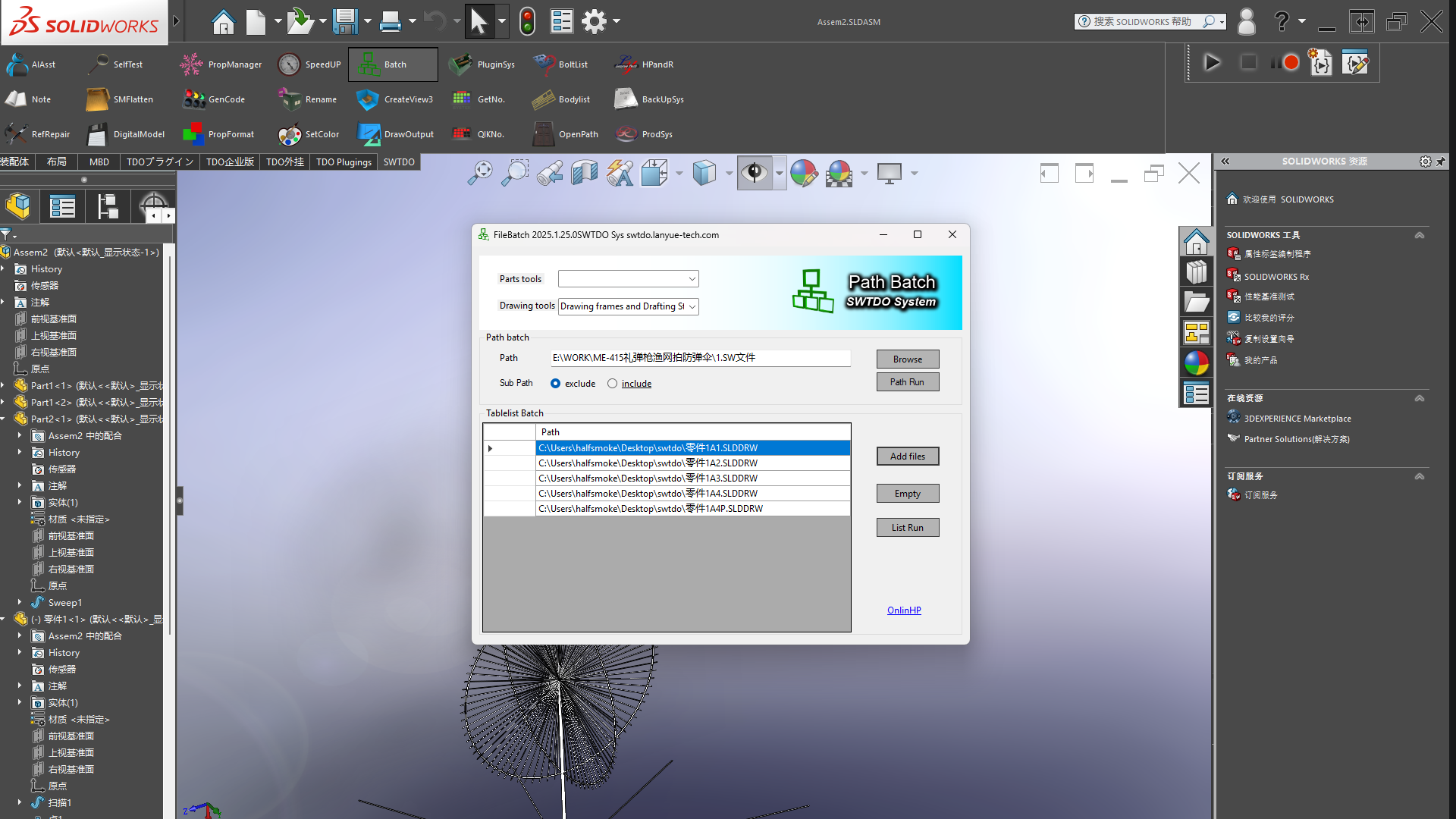This screenshot has height=819, width=1456.
Task: Click the Path text input field
Action: tap(700, 358)
